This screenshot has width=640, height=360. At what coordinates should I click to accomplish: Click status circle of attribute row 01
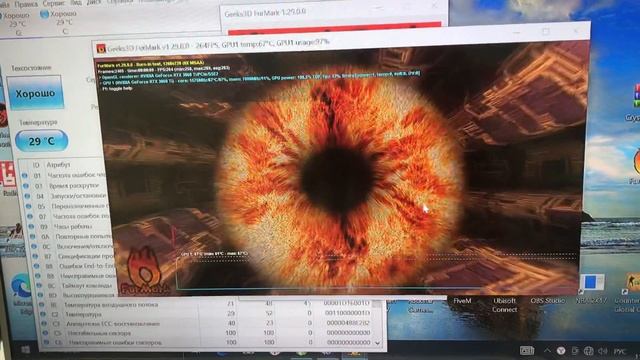(x=24, y=176)
